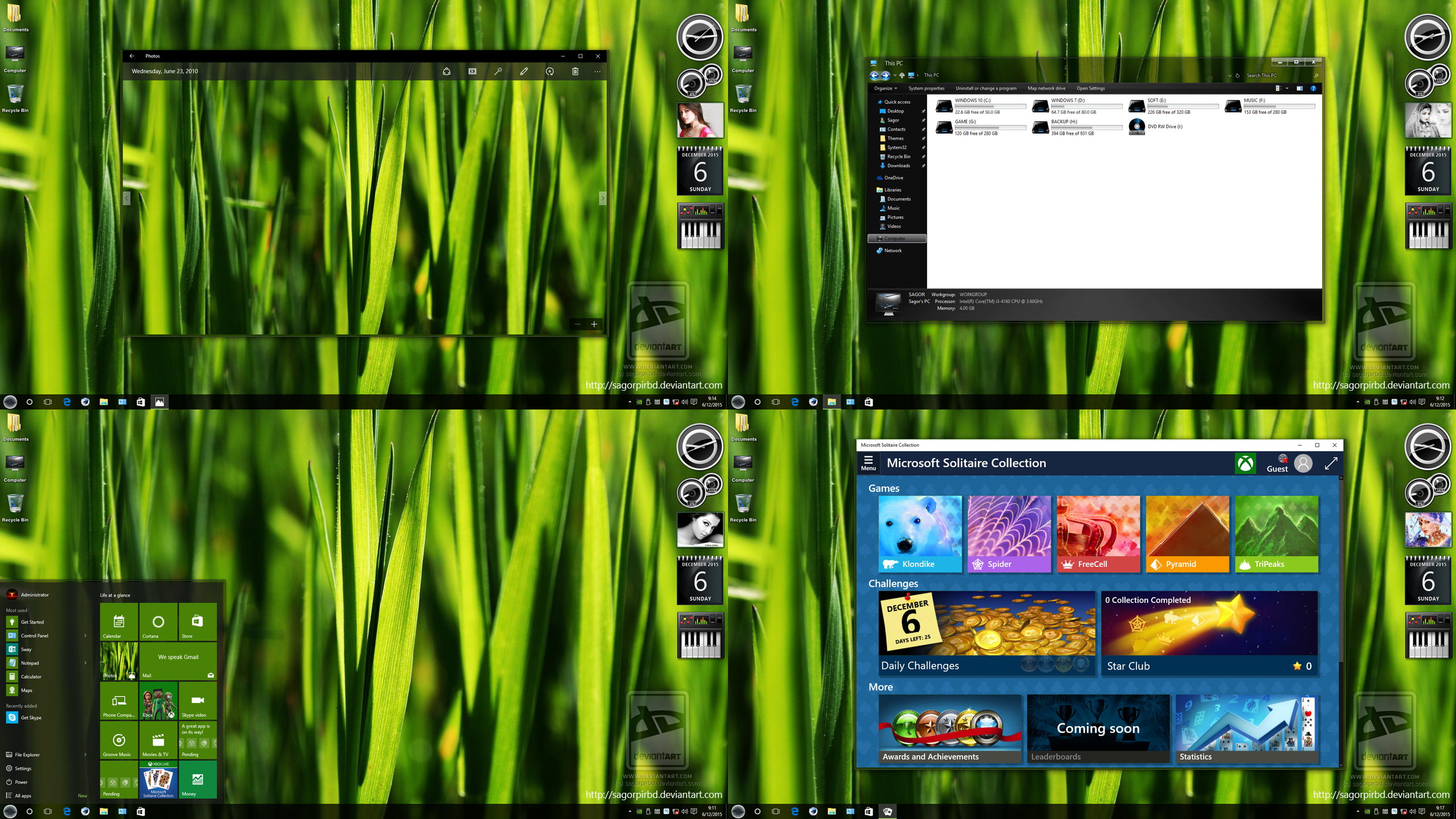This screenshot has width=1456, height=819.
Task: Rotate the photo using the rotate icon
Action: 549,71
